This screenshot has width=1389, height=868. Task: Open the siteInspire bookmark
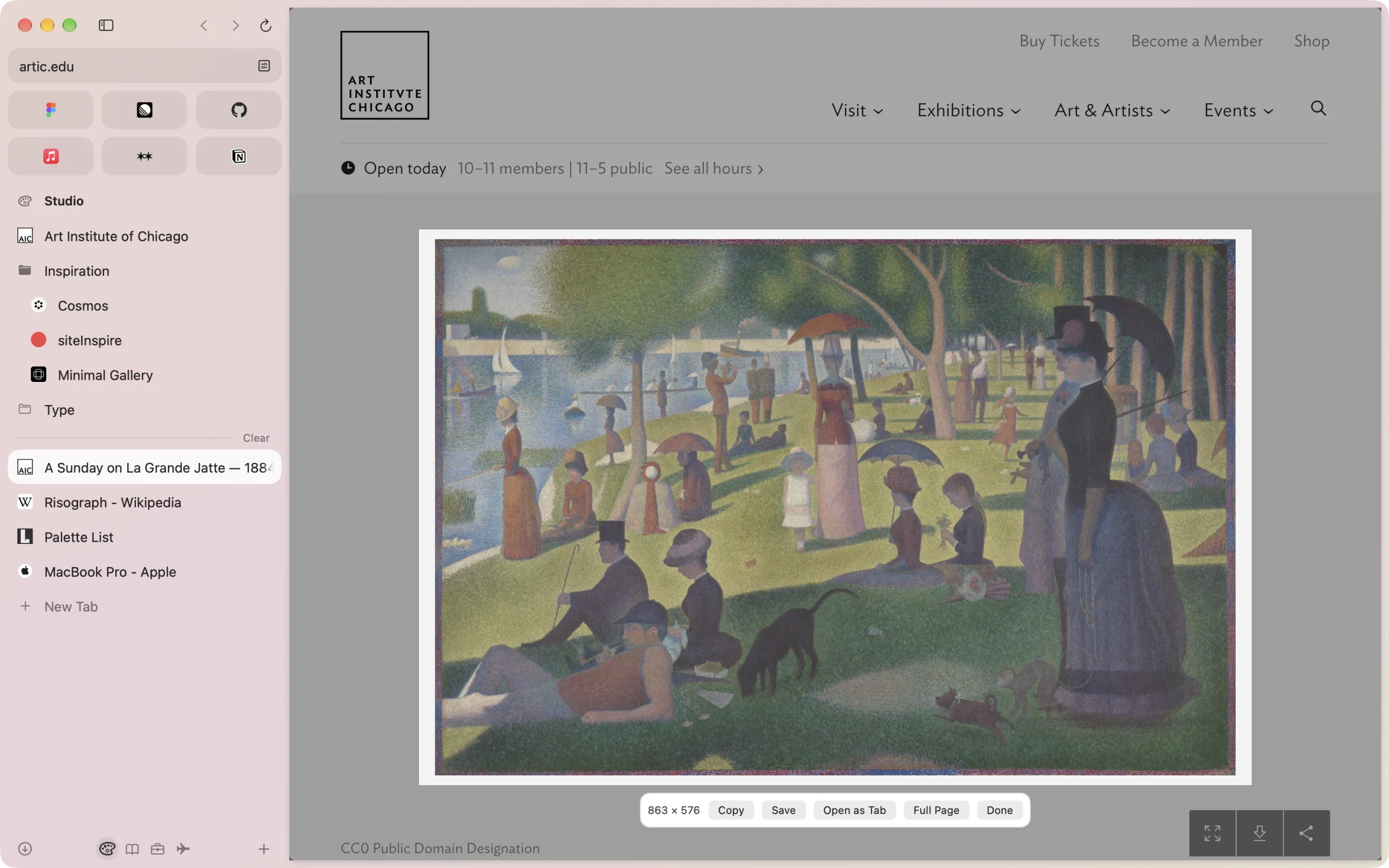(144, 340)
